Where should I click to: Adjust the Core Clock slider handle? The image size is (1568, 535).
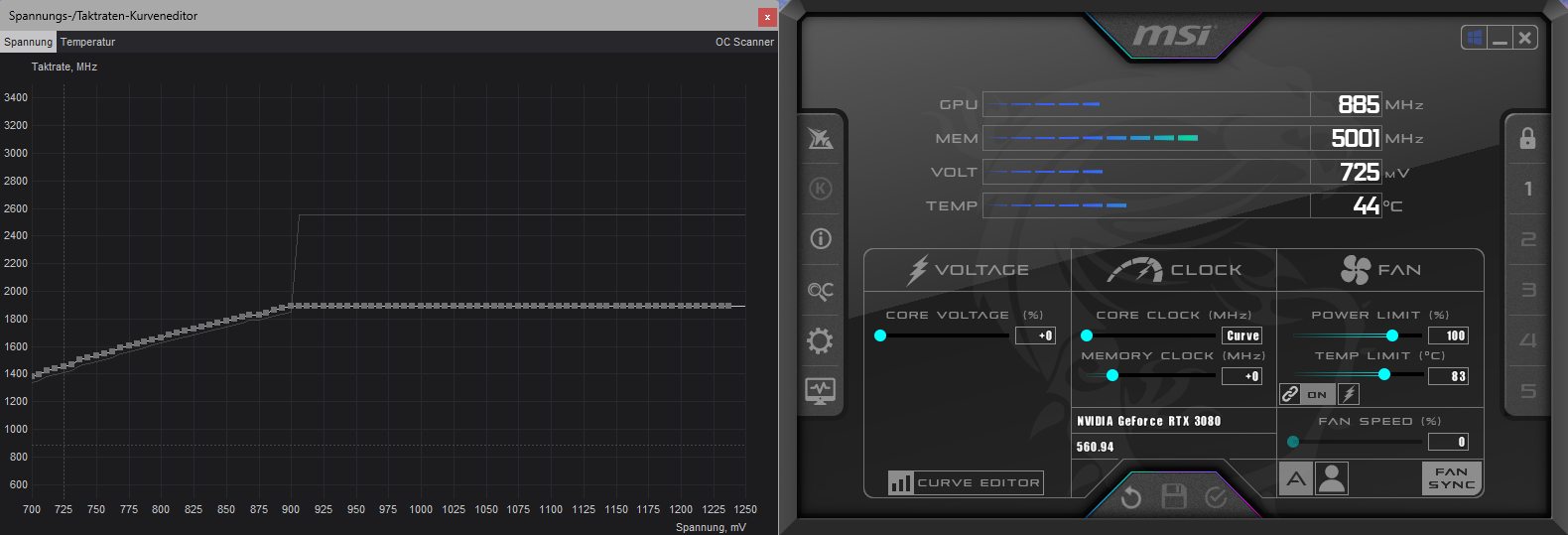point(1087,335)
